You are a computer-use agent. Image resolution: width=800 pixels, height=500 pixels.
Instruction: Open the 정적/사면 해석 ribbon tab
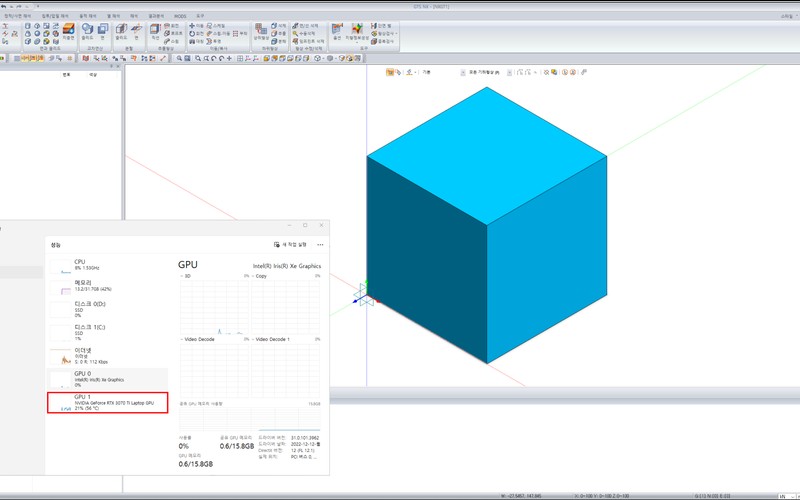[x=17, y=16]
